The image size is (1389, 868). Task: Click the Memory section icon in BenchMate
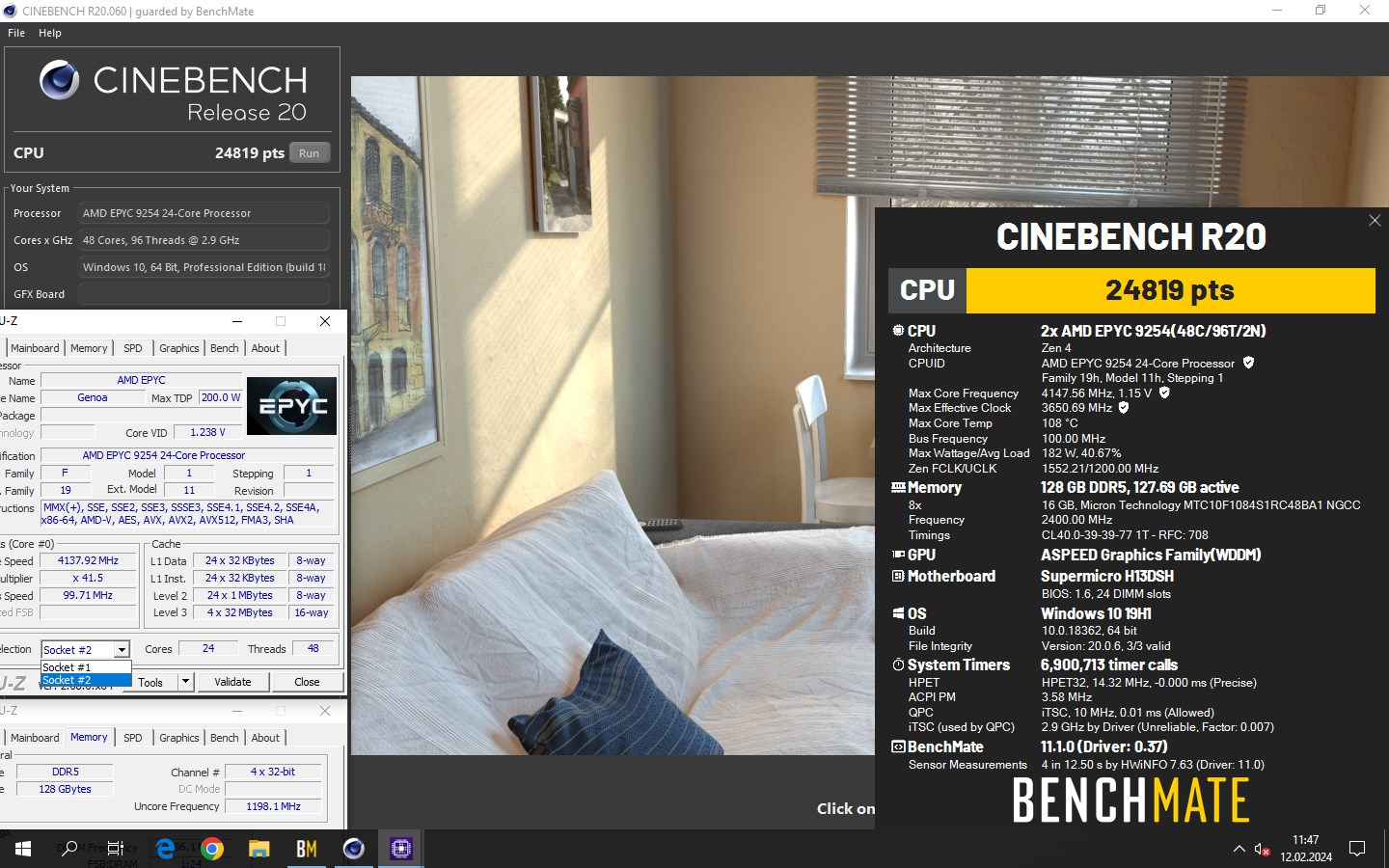[x=898, y=487]
